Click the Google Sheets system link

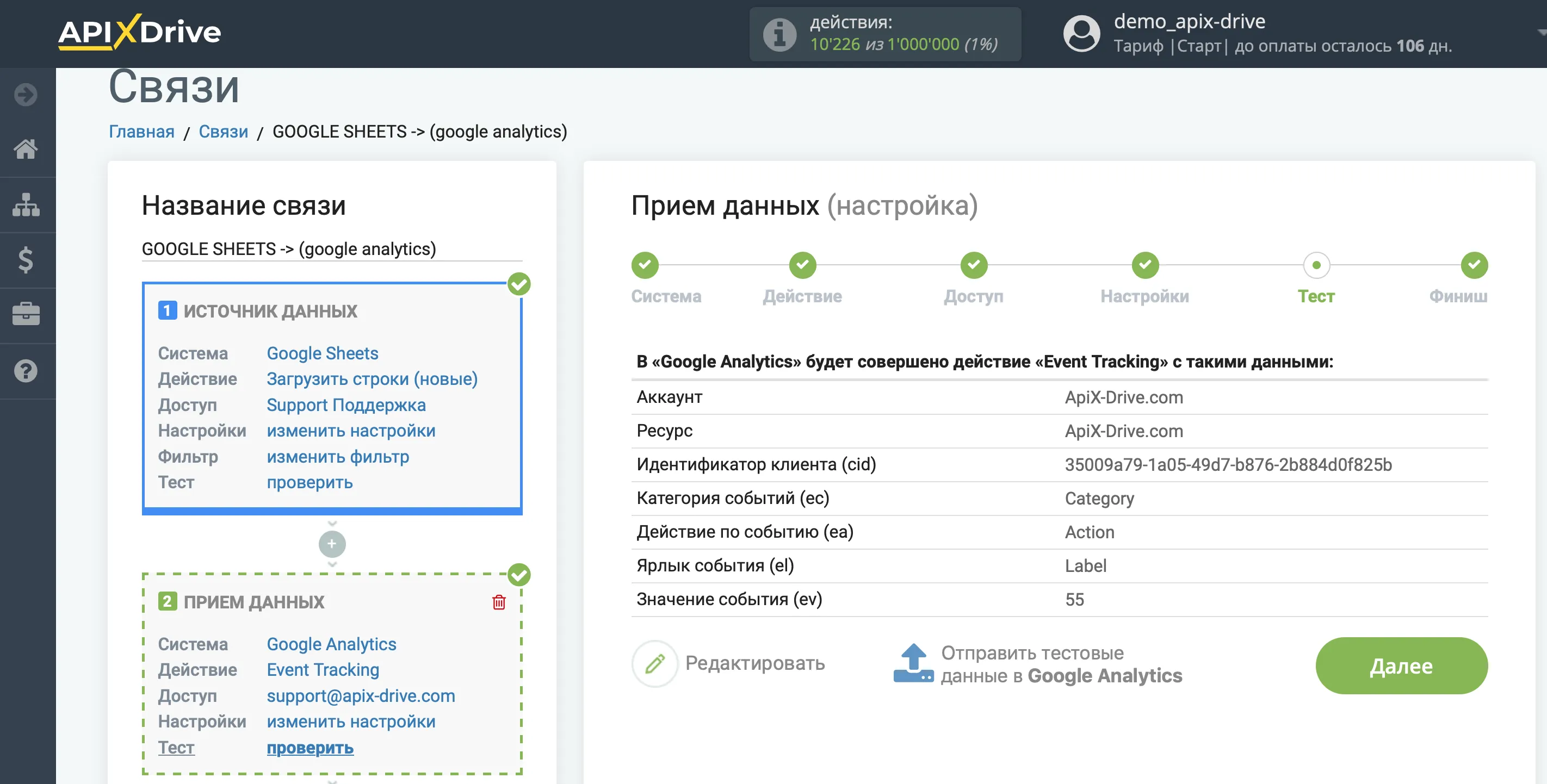[x=323, y=353]
